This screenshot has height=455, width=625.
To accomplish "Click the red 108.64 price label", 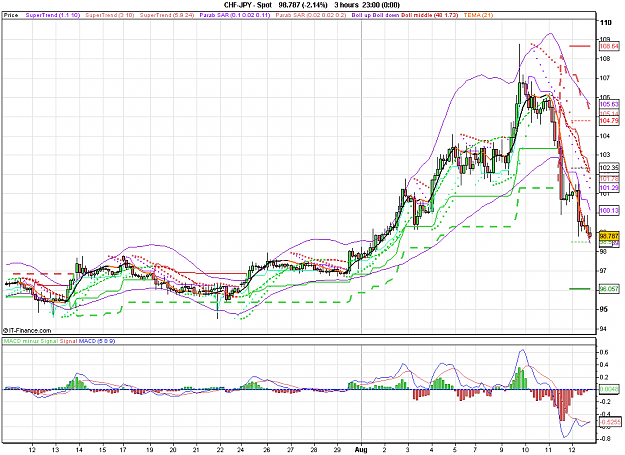I will [x=609, y=46].
